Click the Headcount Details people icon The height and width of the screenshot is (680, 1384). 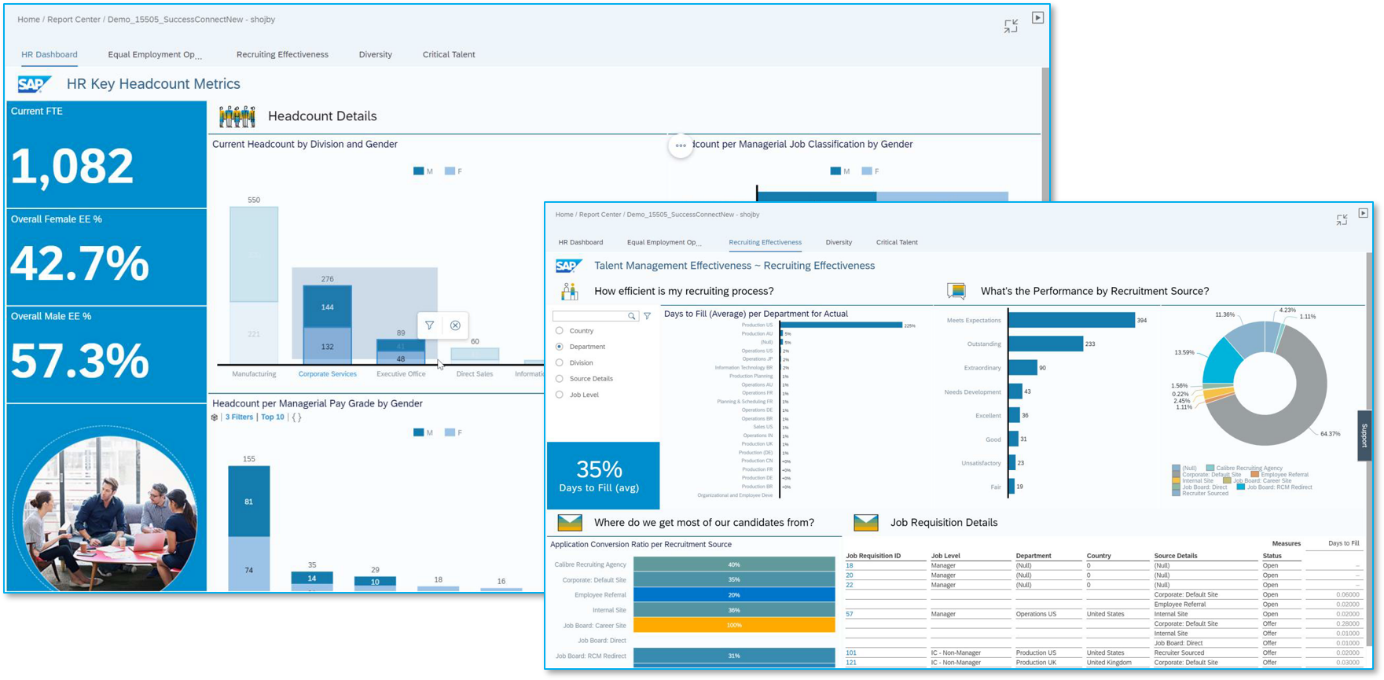click(237, 116)
